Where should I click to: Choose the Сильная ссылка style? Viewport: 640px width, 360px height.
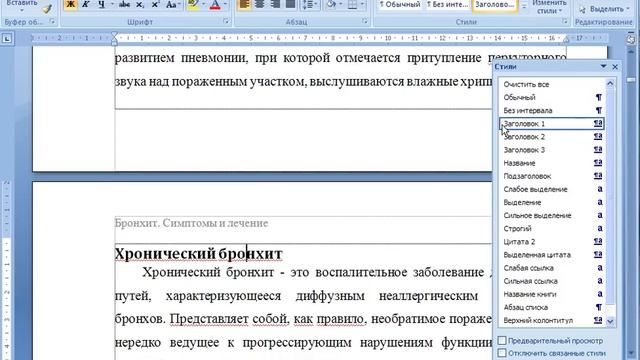tap(551, 281)
